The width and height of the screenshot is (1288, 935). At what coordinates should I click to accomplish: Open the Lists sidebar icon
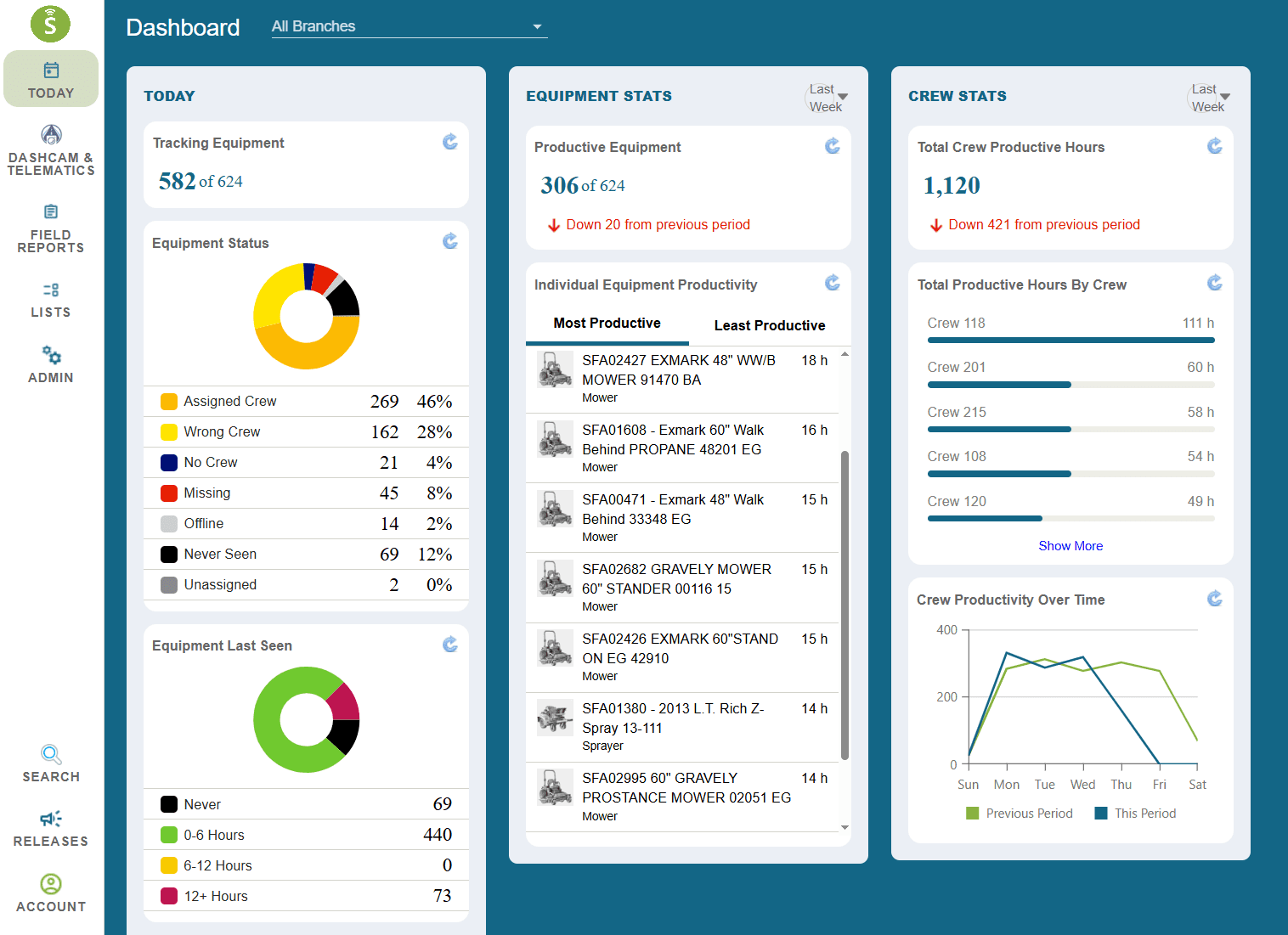coord(51,290)
